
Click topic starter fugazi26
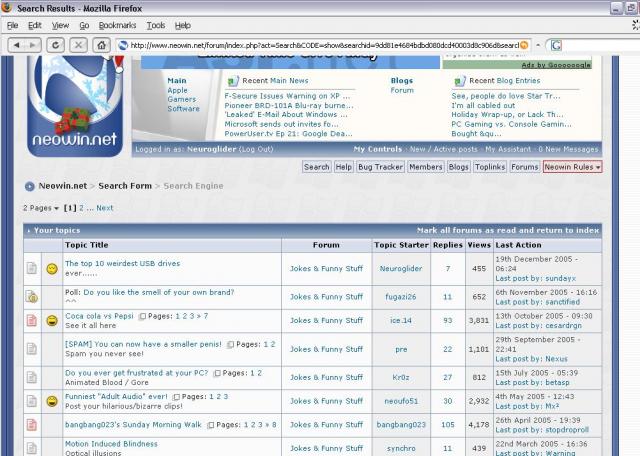401,297
